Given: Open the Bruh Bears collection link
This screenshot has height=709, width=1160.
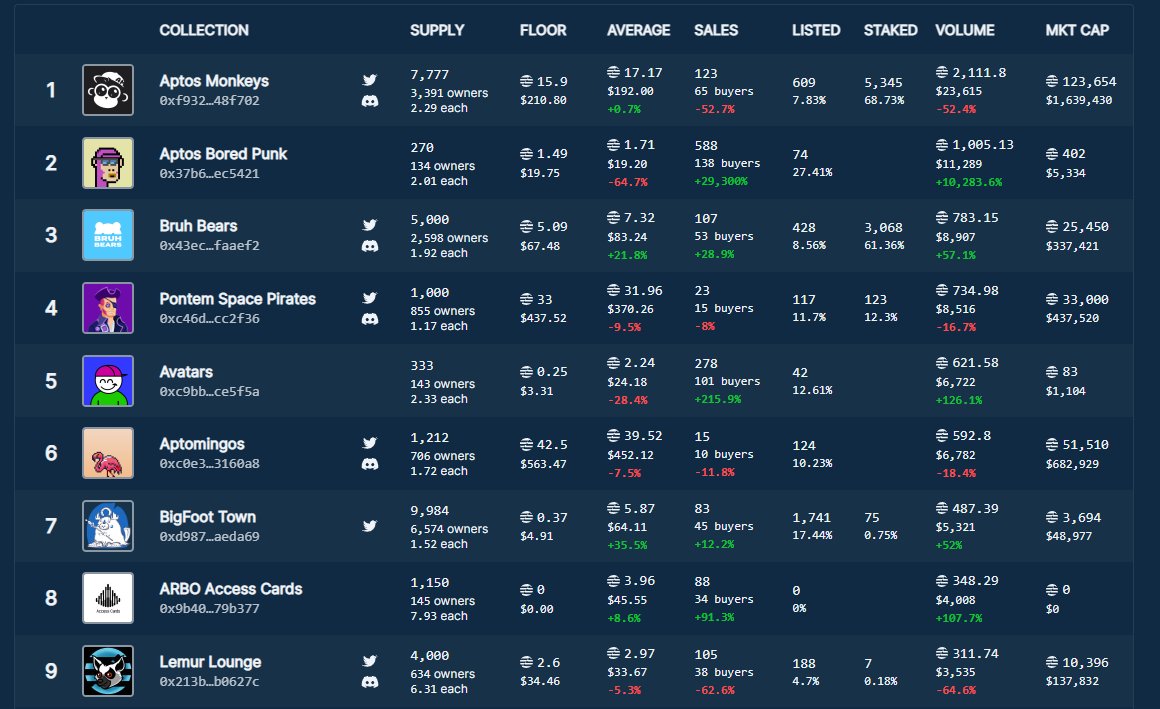Looking at the screenshot, I should point(198,226).
